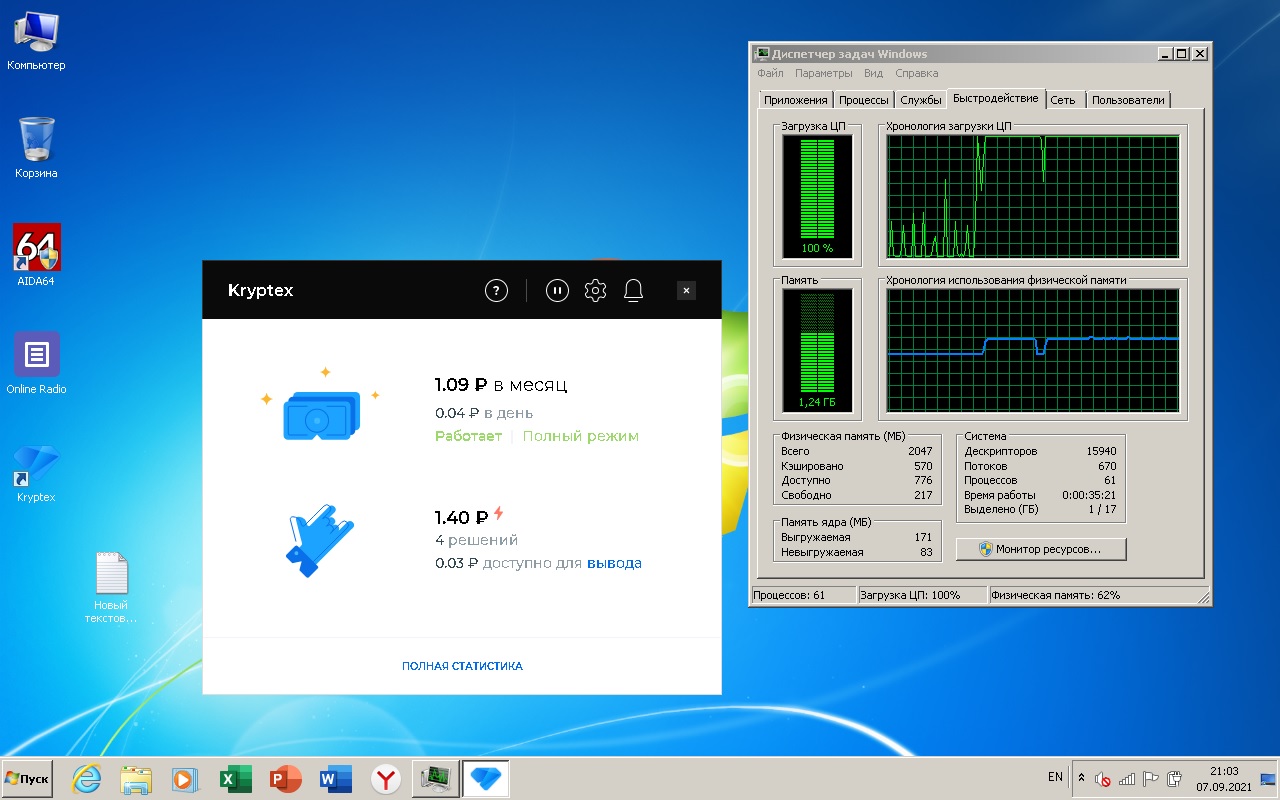Viewport: 1280px width, 800px height.
Task: Click the power plug tray icon
Action: point(1175,778)
